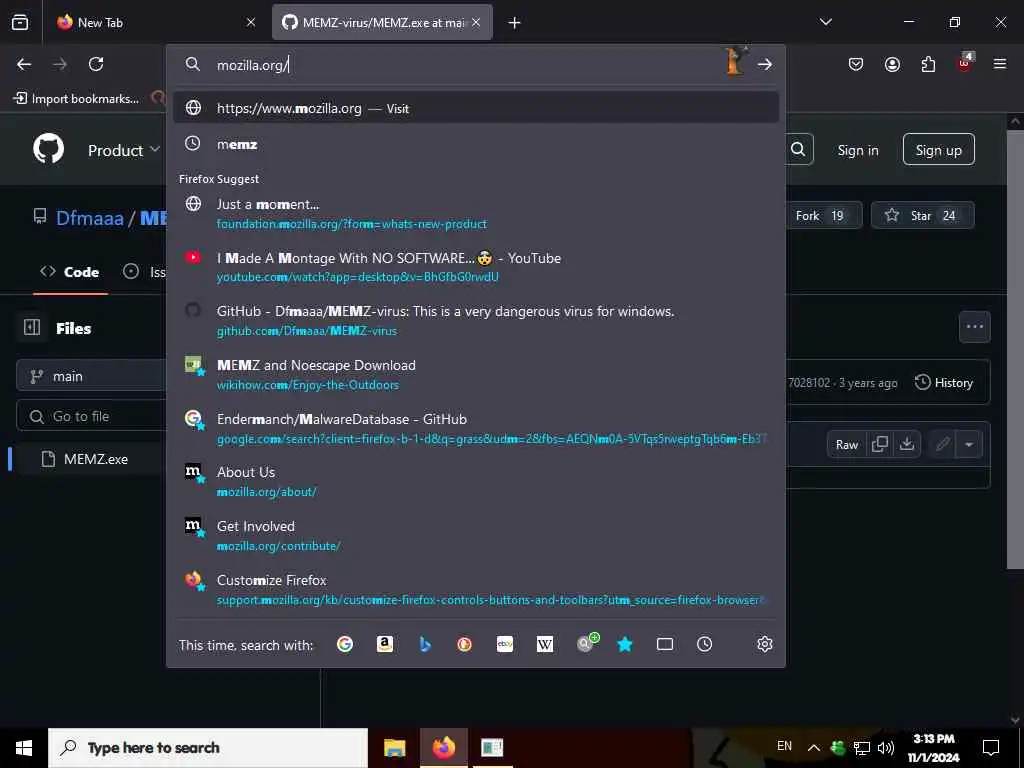Show hidden system tray icons

(x=814, y=747)
